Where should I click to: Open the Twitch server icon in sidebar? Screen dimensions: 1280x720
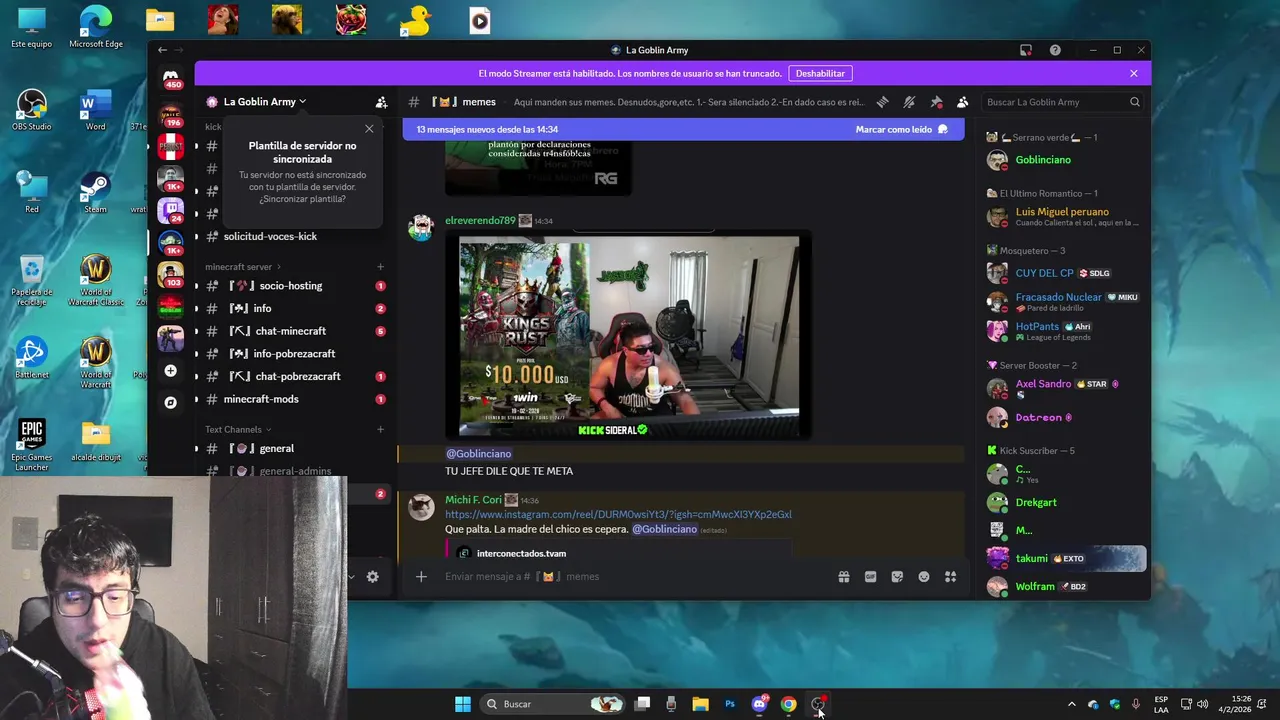tap(170, 209)
